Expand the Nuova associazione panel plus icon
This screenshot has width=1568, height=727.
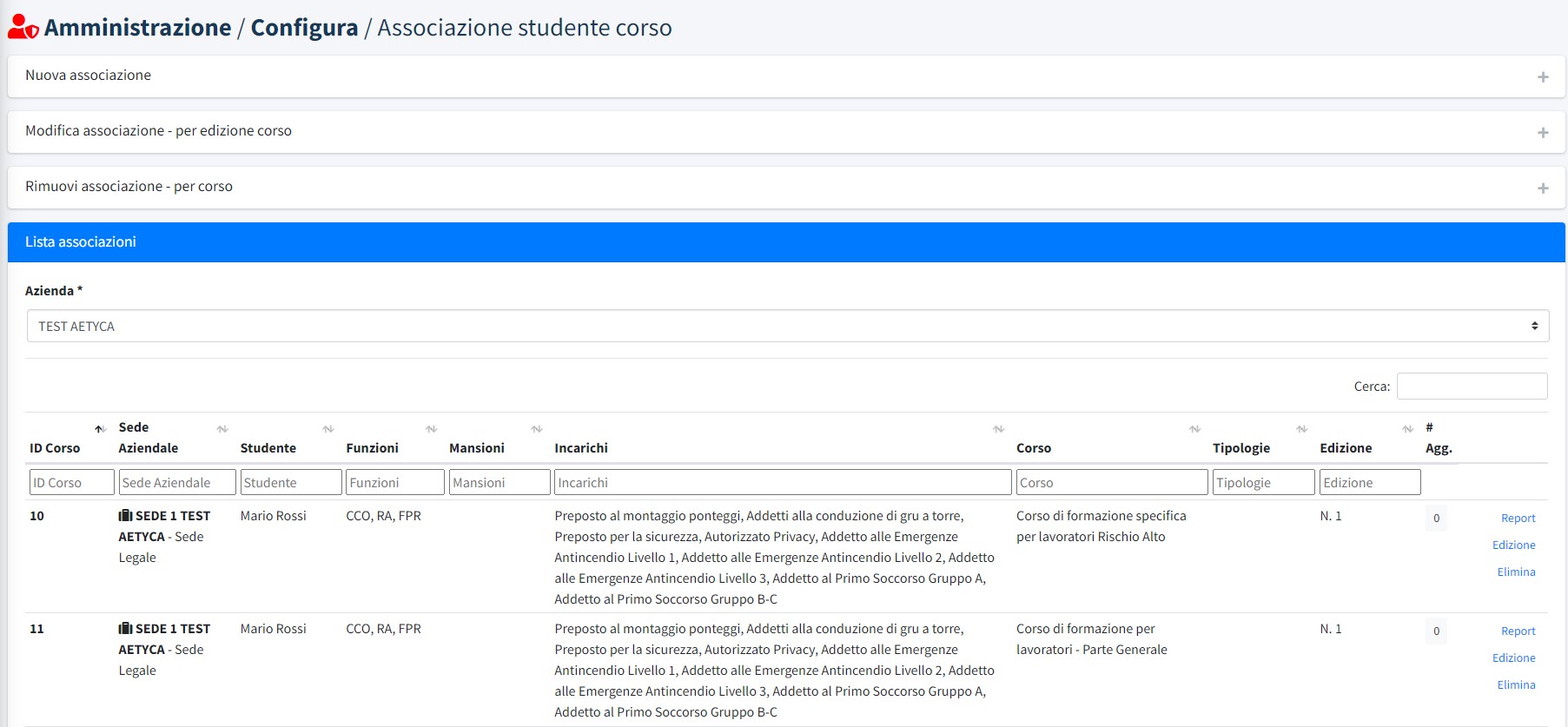point(1543,77)
